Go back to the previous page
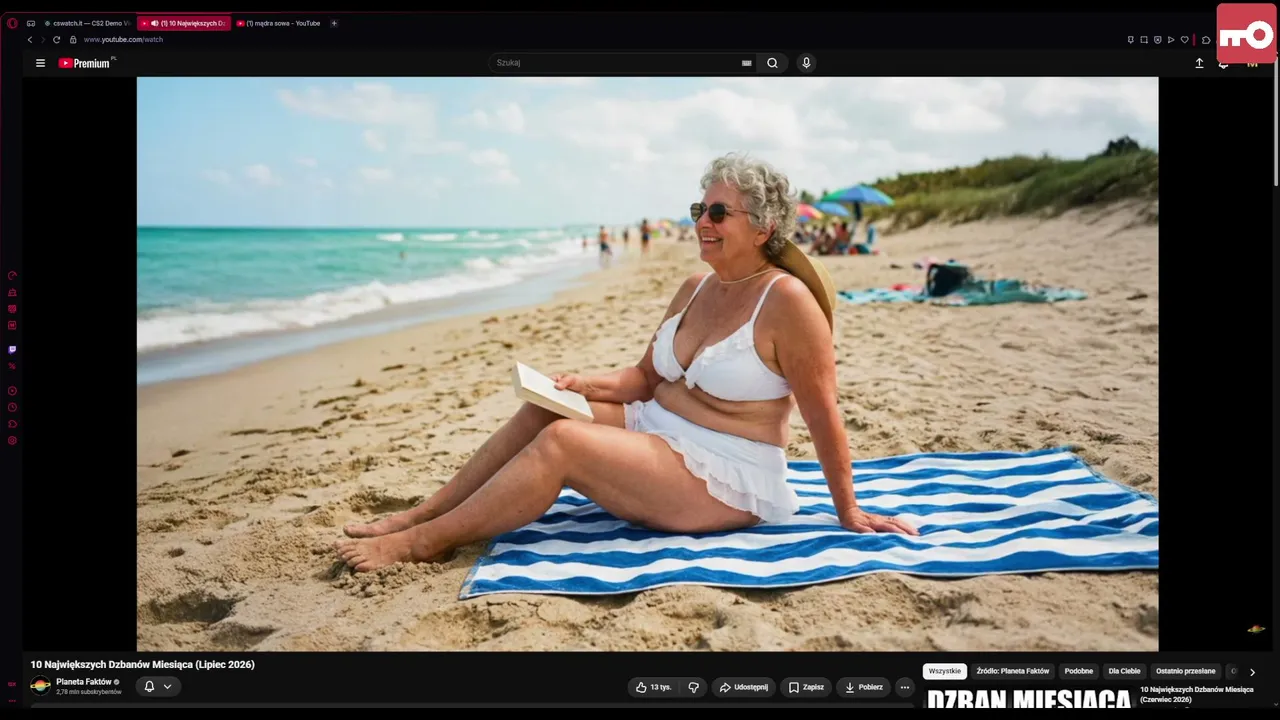The width and height of the screenshot is (1280, 720). 30,40
